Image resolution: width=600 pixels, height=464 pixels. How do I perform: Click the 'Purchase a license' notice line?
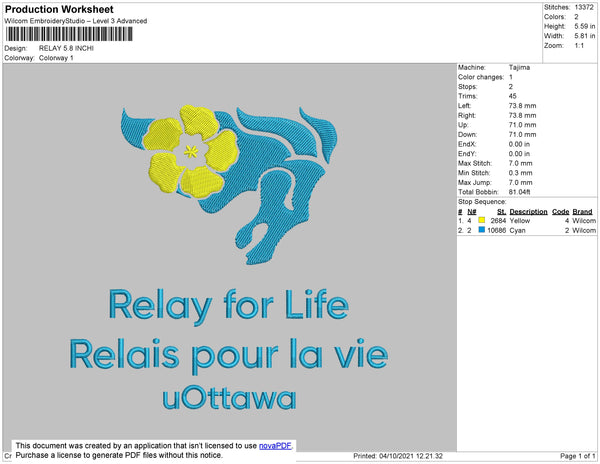(119, 455)
